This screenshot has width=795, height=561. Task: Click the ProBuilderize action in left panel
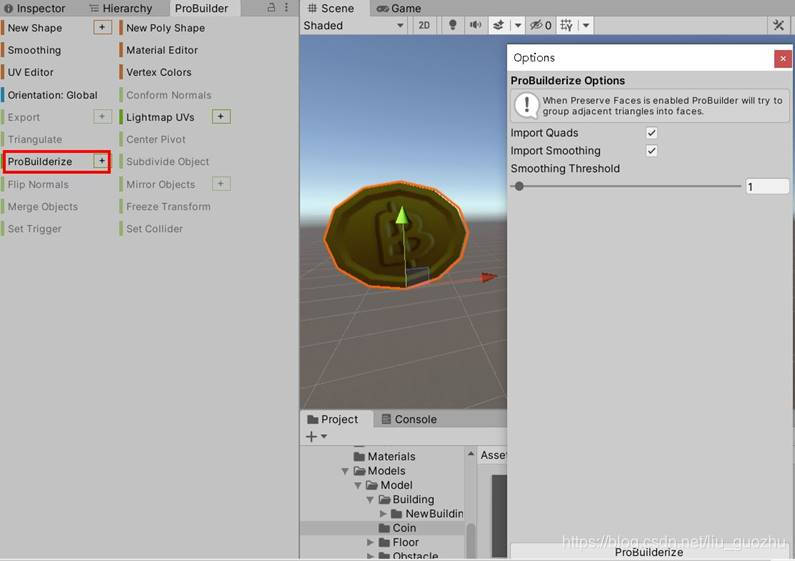pos(40,161)
